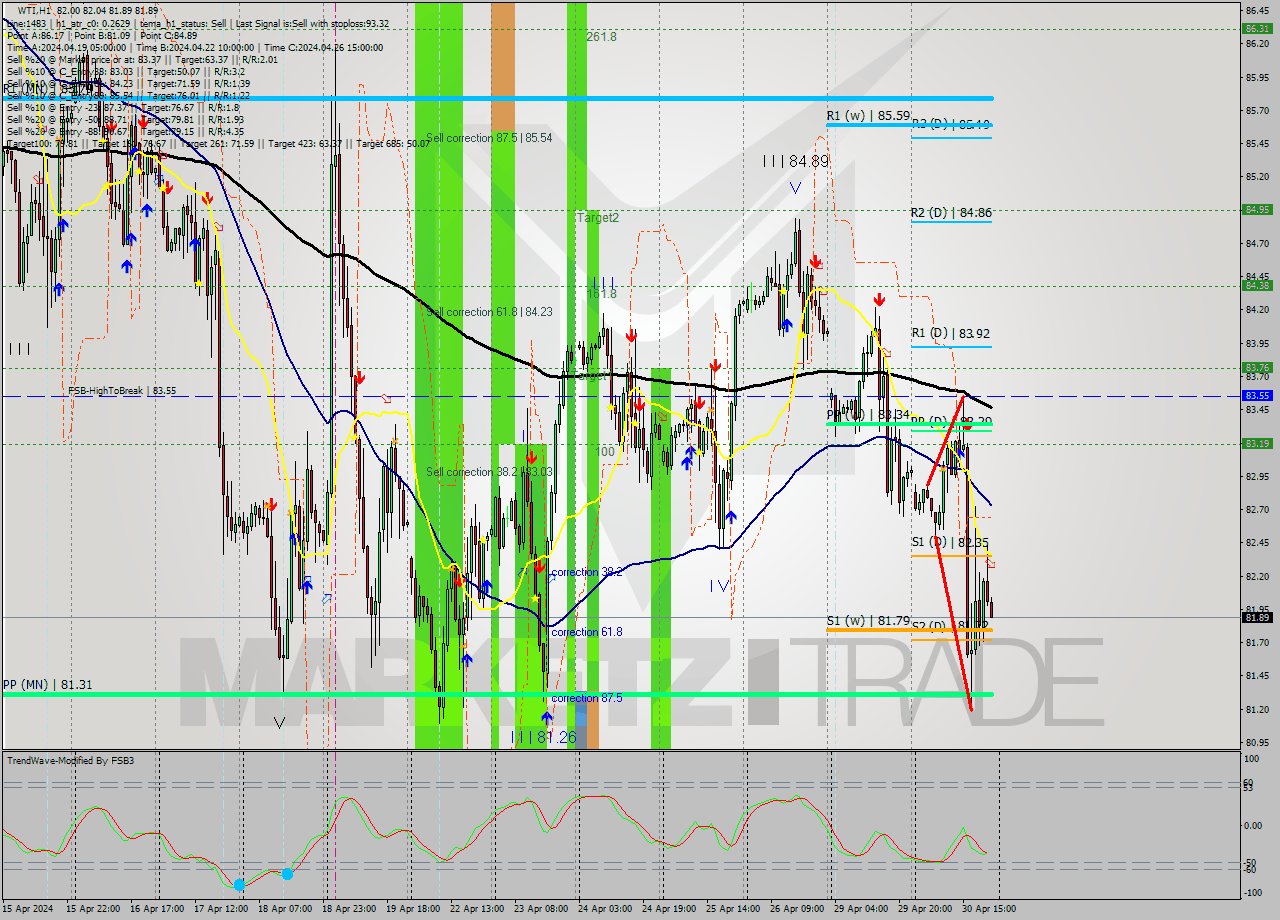Click the 'Last Signal is:Sell with stoploss:93.32' line
The width and height of the screenshot is (1280, 920).
coord(311,23)
